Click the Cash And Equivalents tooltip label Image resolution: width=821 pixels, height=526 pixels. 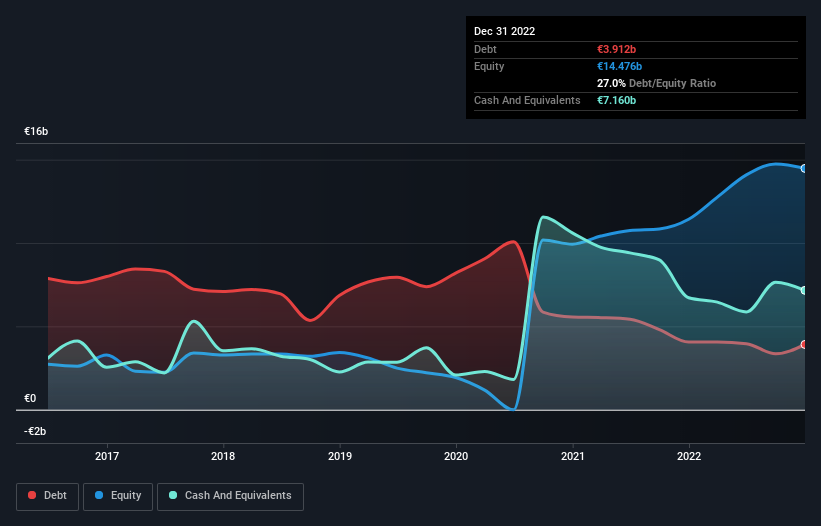(527, 100)
